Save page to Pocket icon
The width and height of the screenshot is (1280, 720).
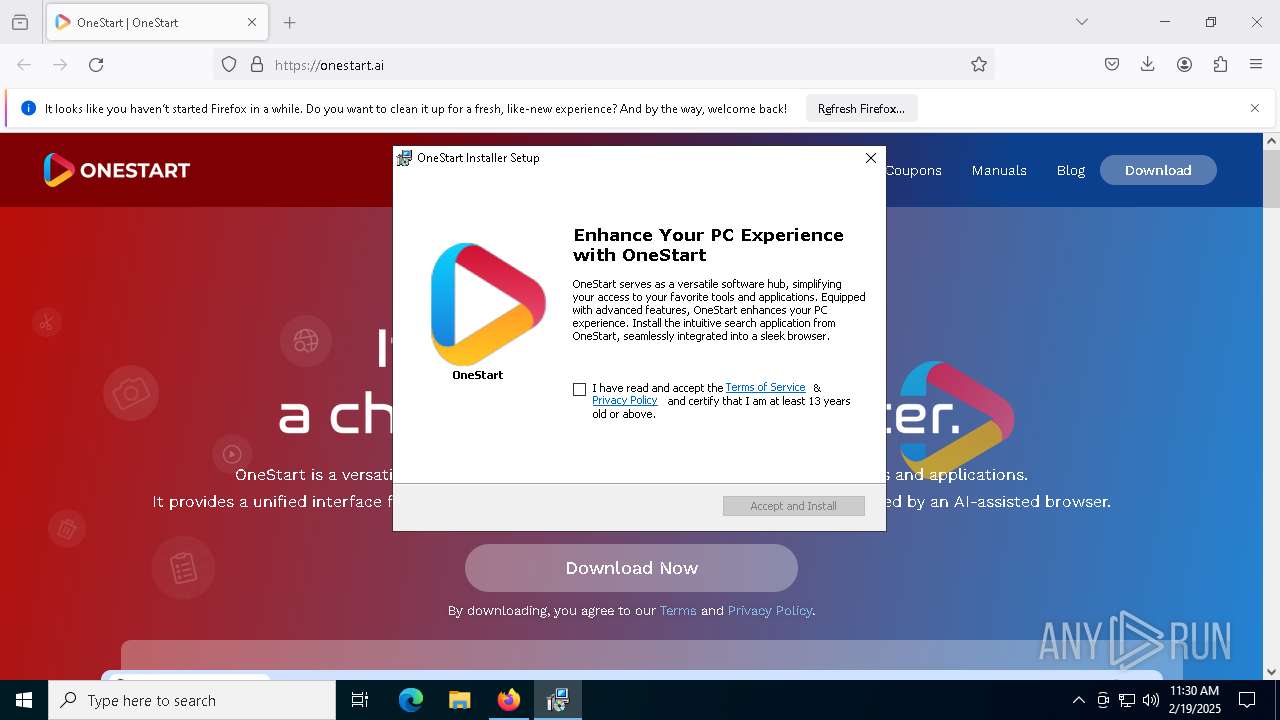pos(1112,65)
